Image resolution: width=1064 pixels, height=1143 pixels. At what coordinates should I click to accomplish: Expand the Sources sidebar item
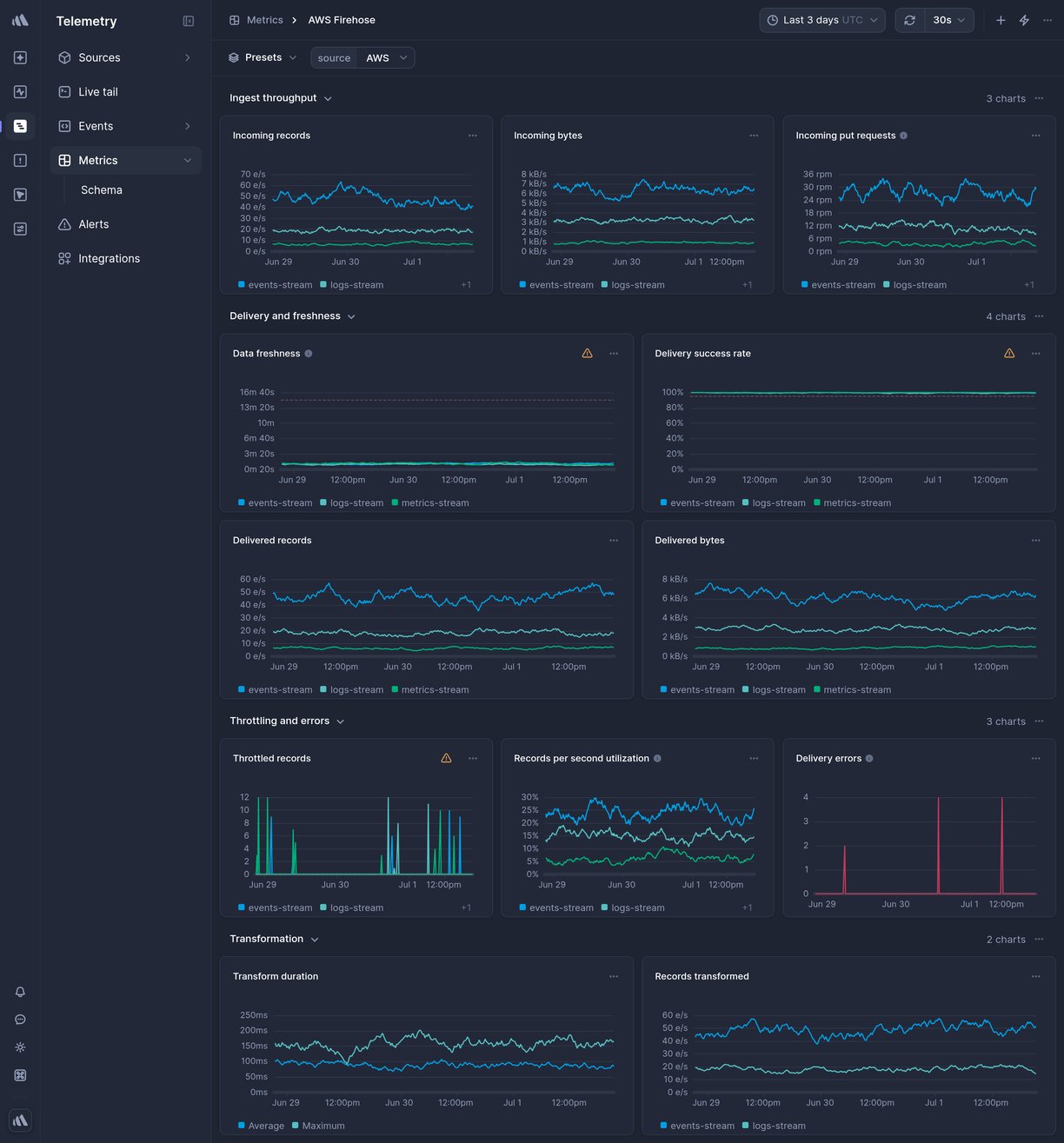(125, 57)
